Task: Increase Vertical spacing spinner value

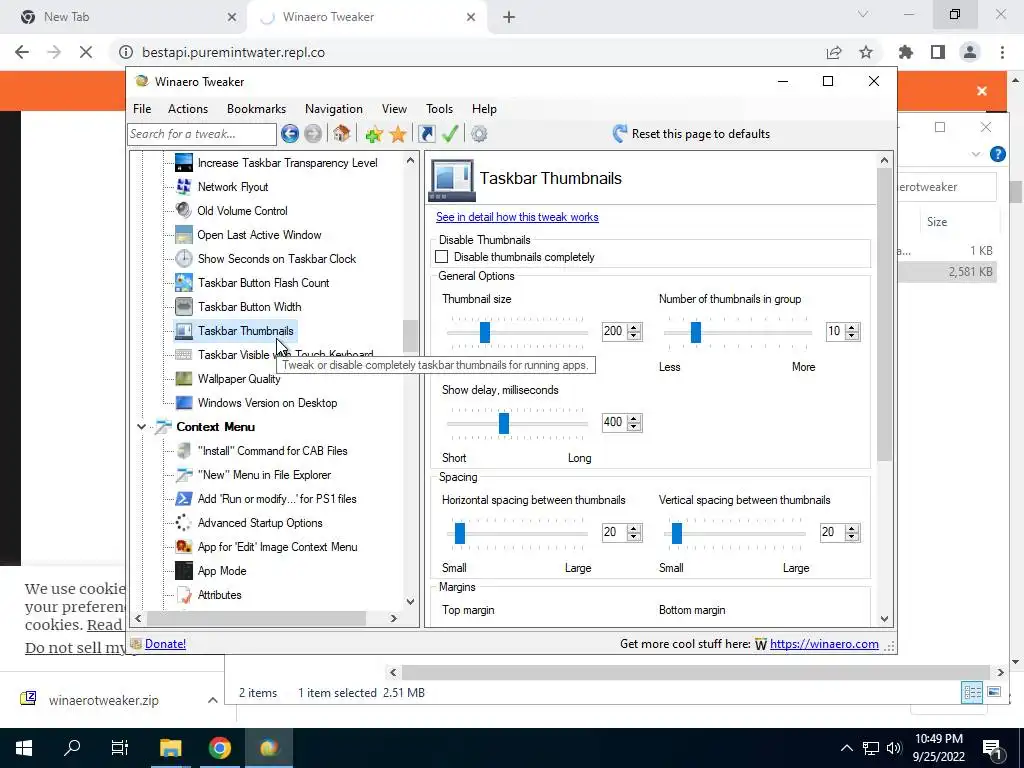Action: click(852, 528)
